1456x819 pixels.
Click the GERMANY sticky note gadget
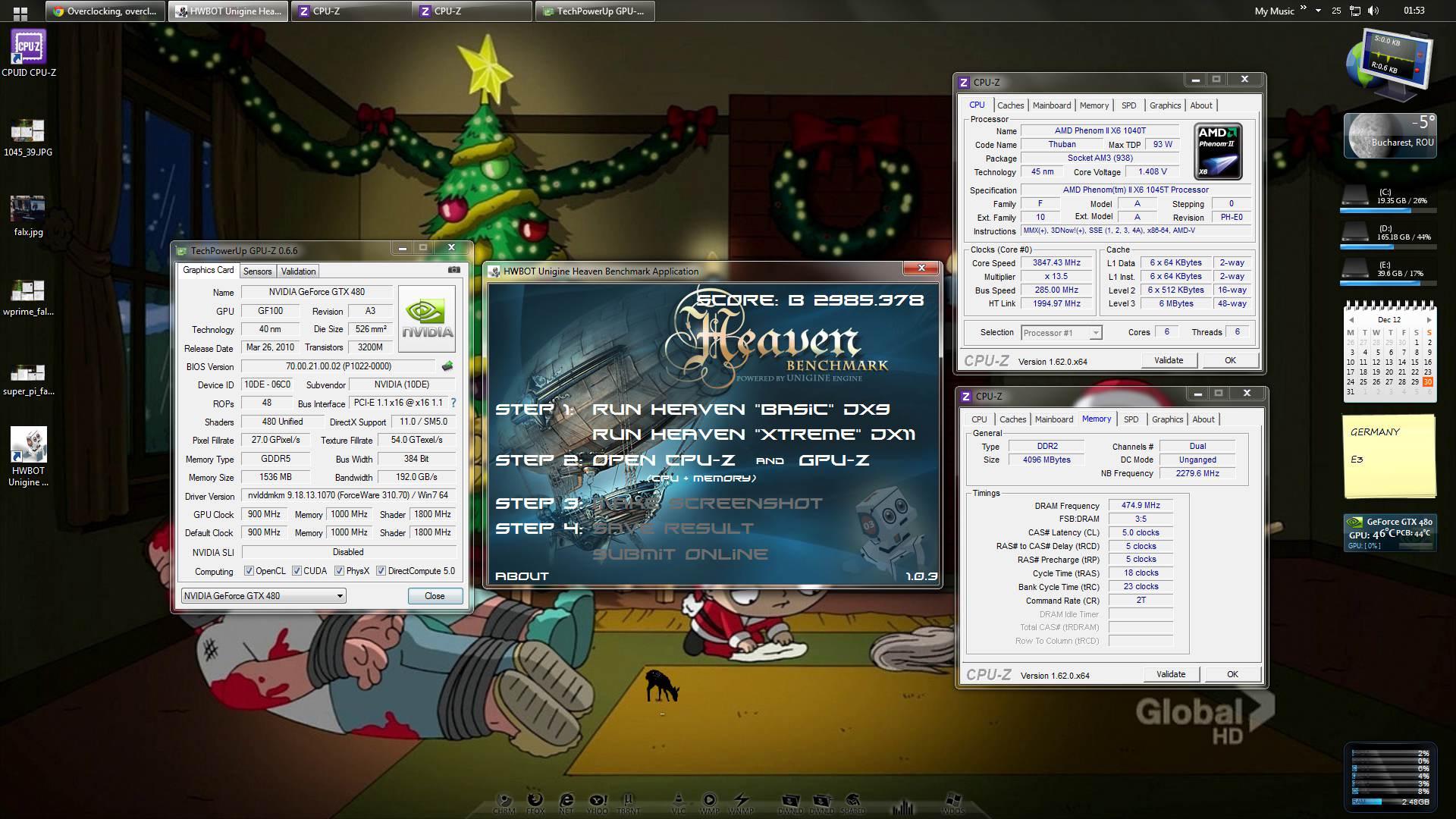click(x=1389, y=456)
